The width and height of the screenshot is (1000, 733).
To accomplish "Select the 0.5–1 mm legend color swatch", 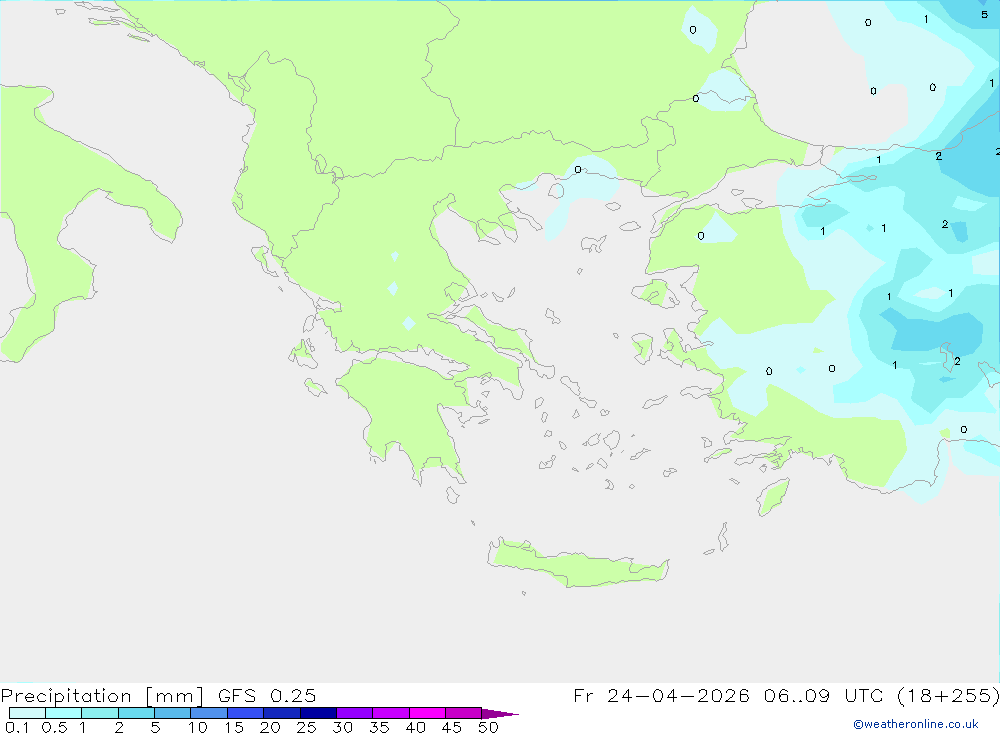I will 64,713.
